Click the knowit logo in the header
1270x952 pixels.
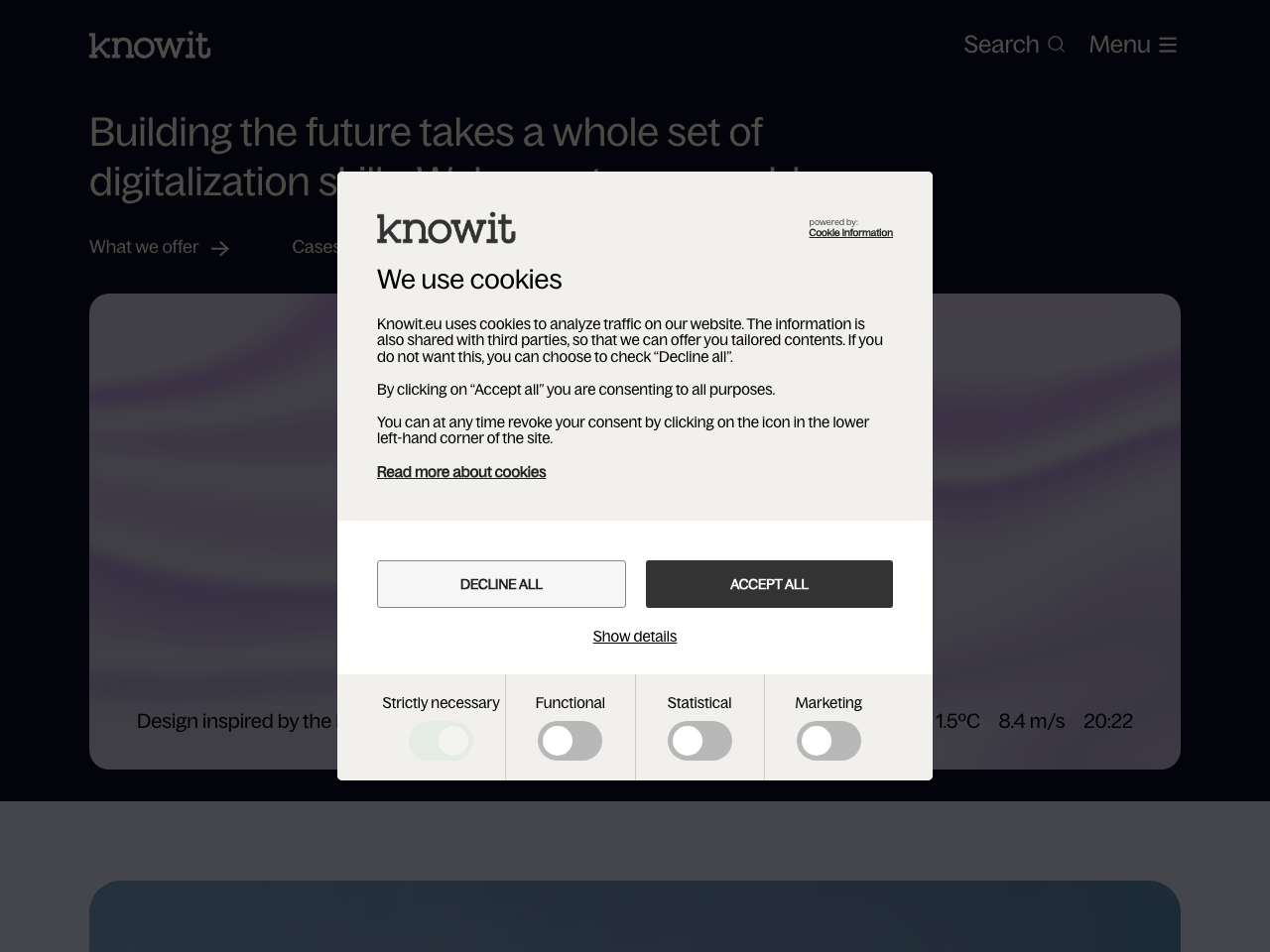(149, 45)
